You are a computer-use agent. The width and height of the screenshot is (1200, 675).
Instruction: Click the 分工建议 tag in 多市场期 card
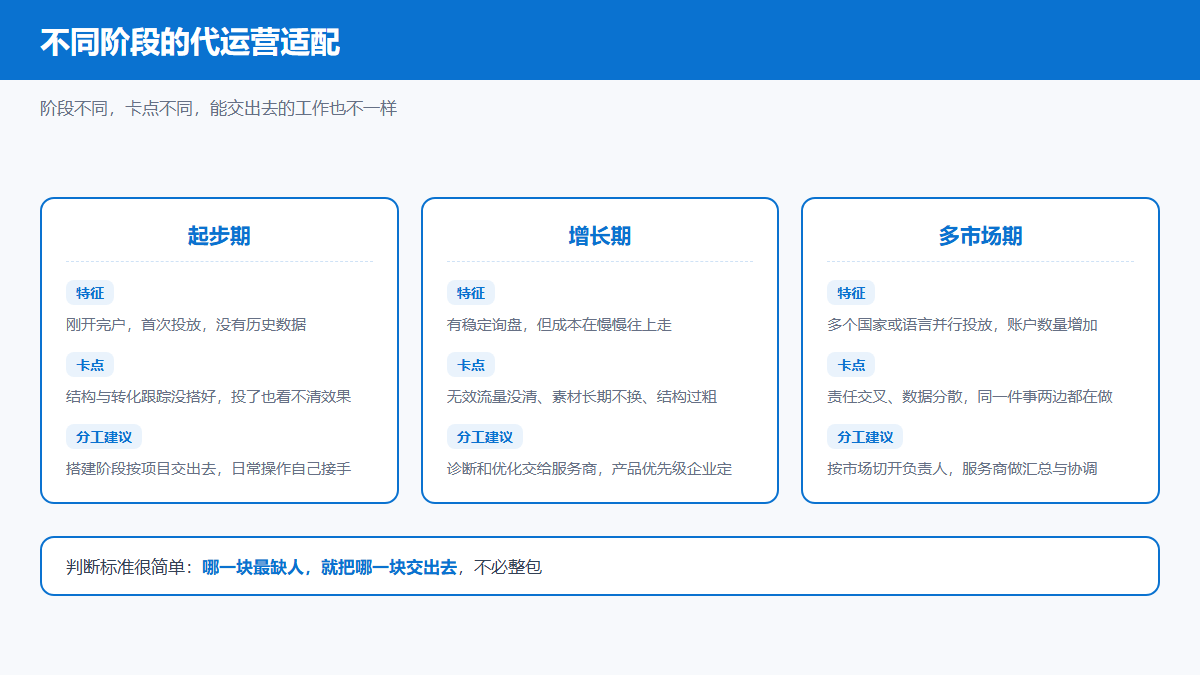pyautogui.click(x=865, y=437)
